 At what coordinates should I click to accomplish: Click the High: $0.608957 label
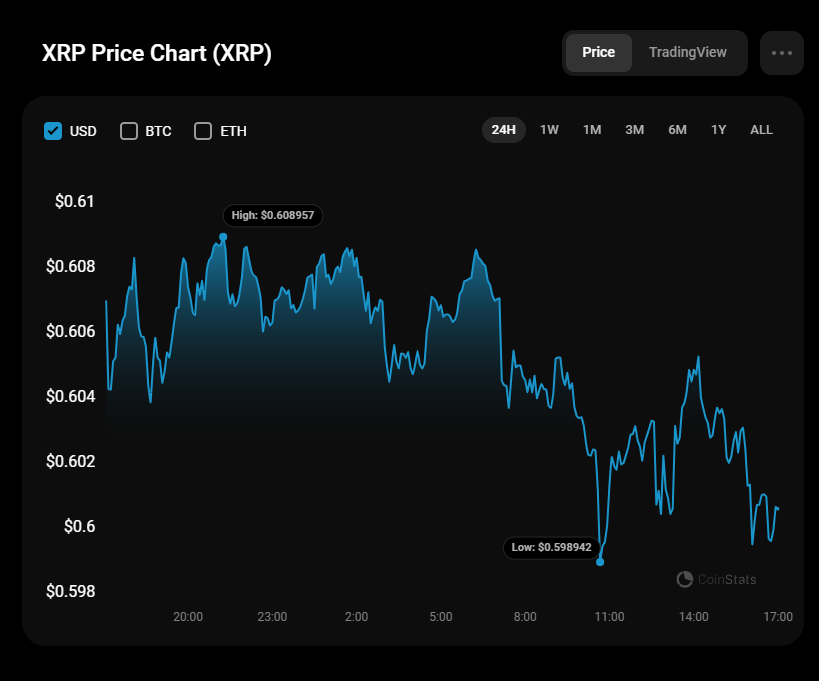coord(273,215)
